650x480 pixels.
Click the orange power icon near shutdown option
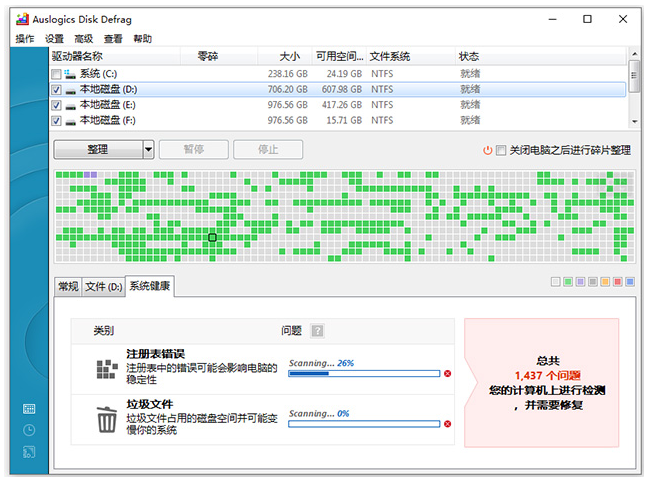pos(488,150)
